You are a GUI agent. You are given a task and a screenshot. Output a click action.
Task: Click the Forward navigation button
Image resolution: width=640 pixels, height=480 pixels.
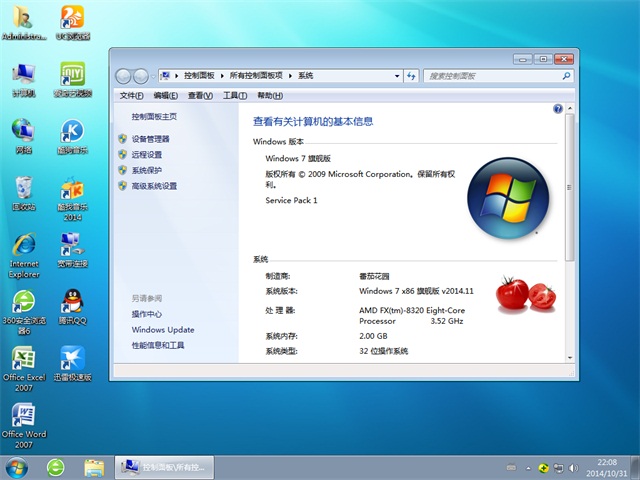(x=141, y=76)
